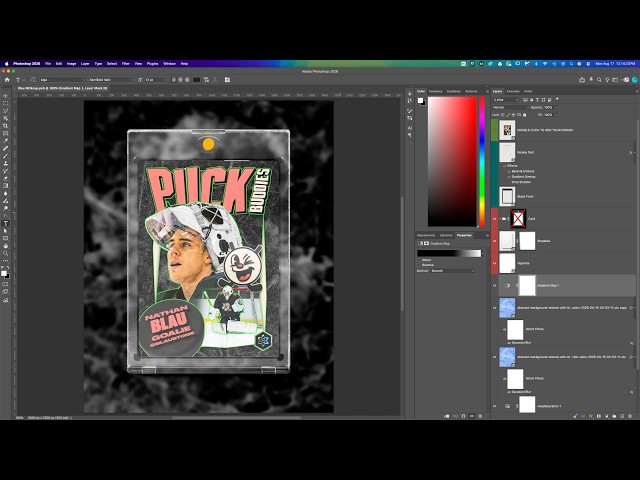
Task: Delete layer with Layers panel trash icon
Action: coord(630,416)
